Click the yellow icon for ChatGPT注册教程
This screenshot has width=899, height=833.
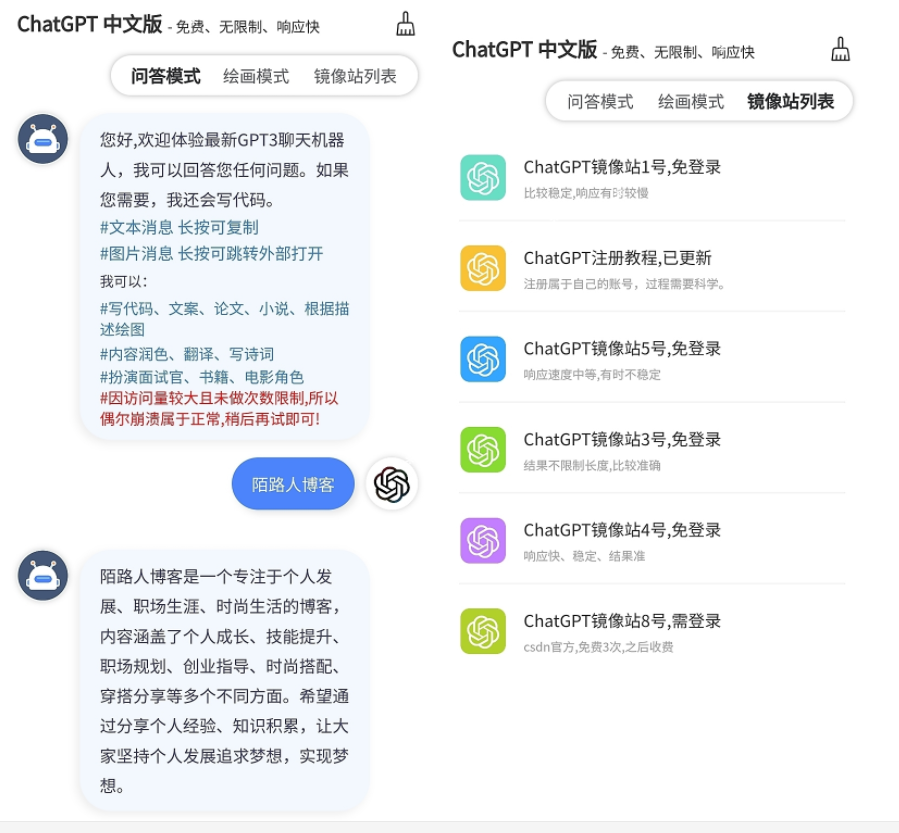(483, 268)
